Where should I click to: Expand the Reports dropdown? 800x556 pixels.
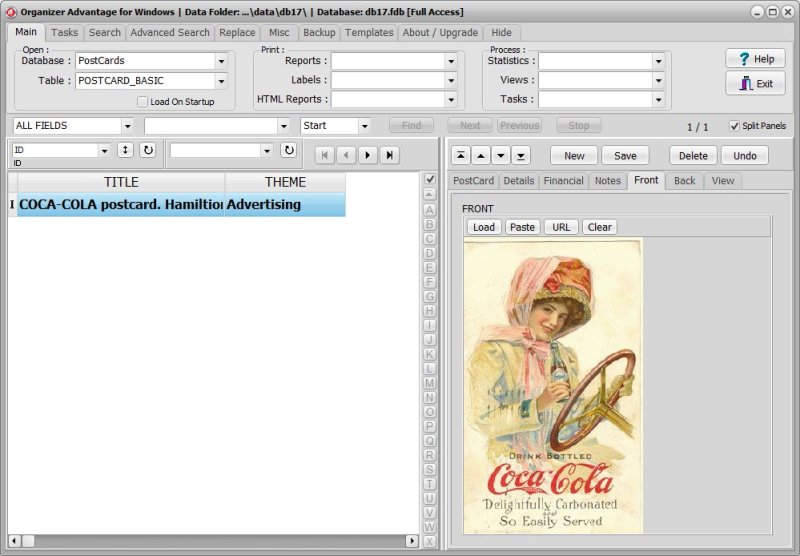(x=451, y=61)
